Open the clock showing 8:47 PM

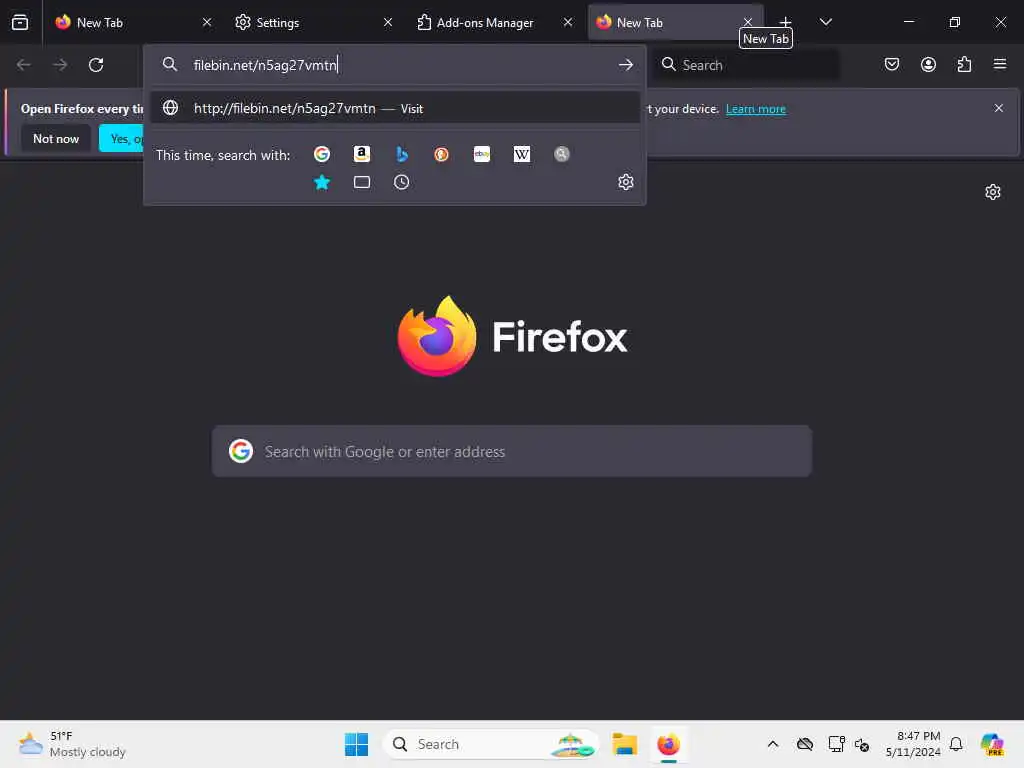coord(913,744)
